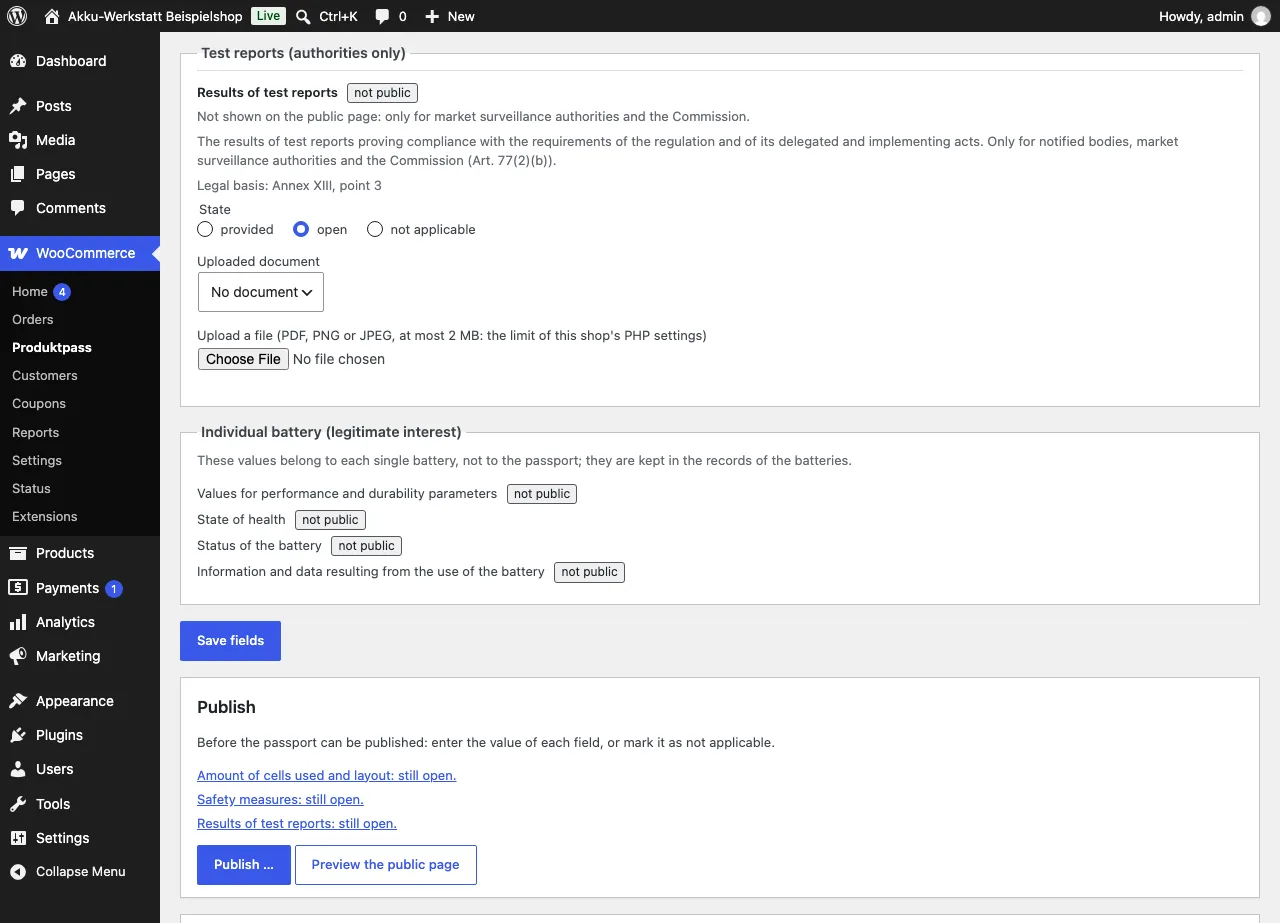The height and width of the screenshot is (923, 1280).
Task: Click the Appearance paintbrush icon
Action: pos(18,701)
